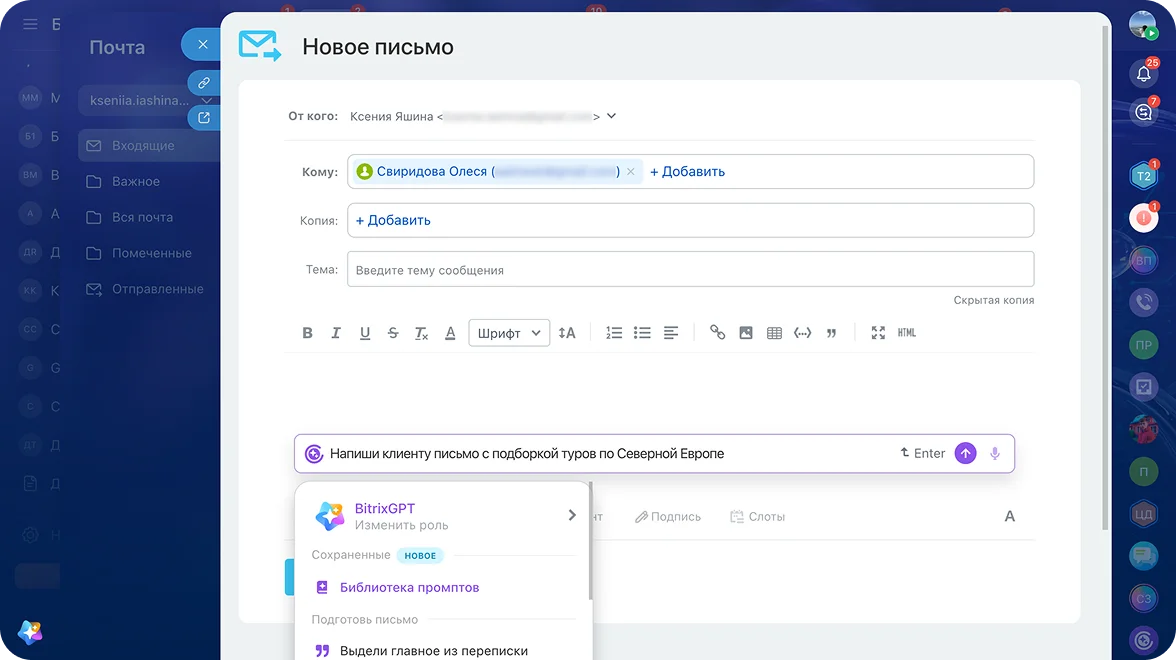Switch editor to HTML mode
Image resolution: width=1176 pixels, height=660 pixels.
tap(907, 333)
